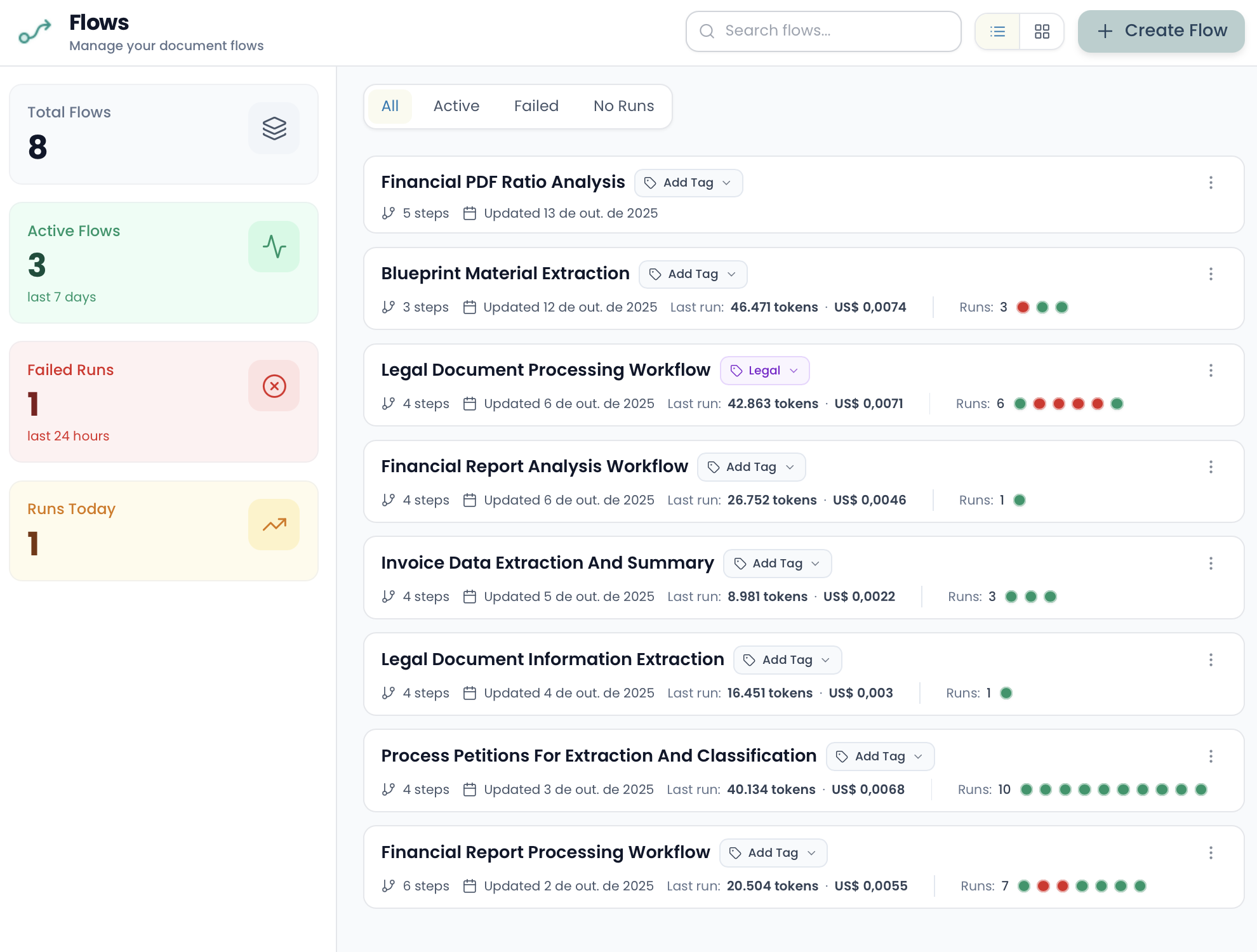Click the Runs Today trending icon
Image resolution: width=1257 pixels, height=952 pixels.
tap(274, 525)
